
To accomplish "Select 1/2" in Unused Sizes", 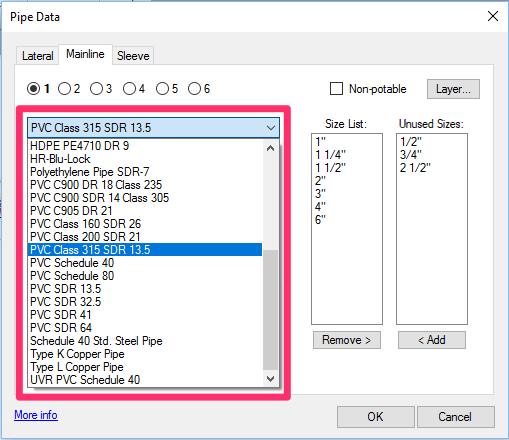I will tap(432, 142).
